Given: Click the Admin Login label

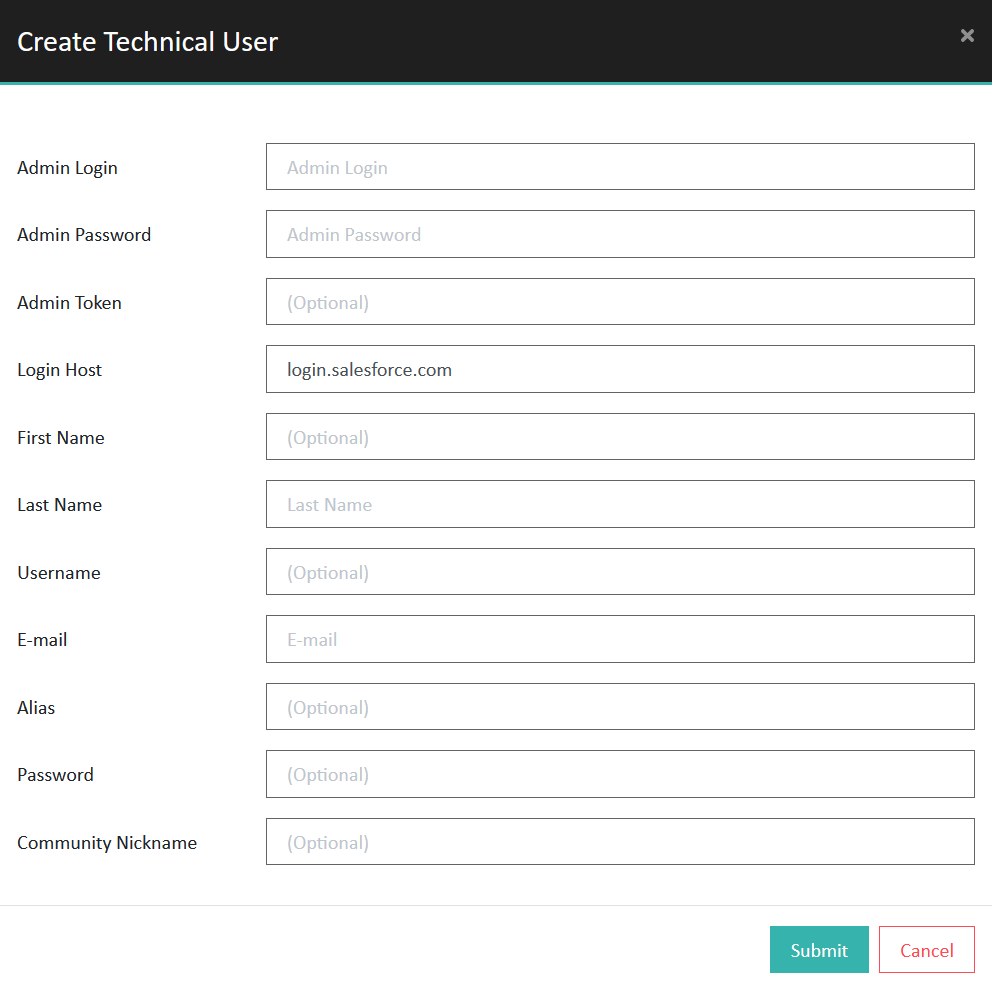Looking at the screenshot, I should [67, 168].
